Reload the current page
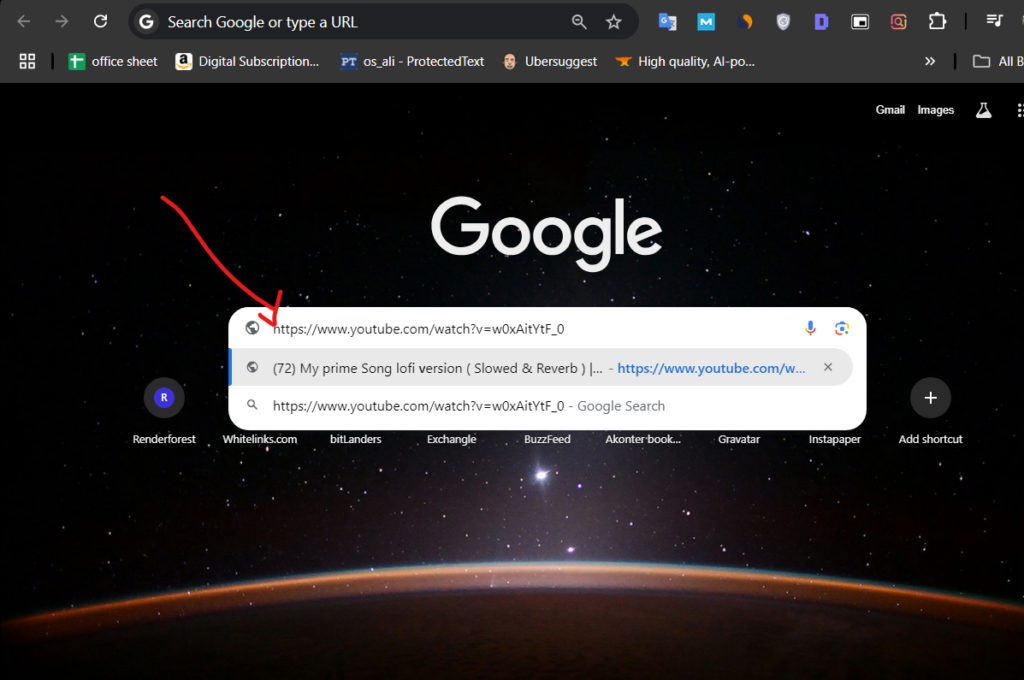The height and width of the screenshot is (680, 1024). pos(100,22)
